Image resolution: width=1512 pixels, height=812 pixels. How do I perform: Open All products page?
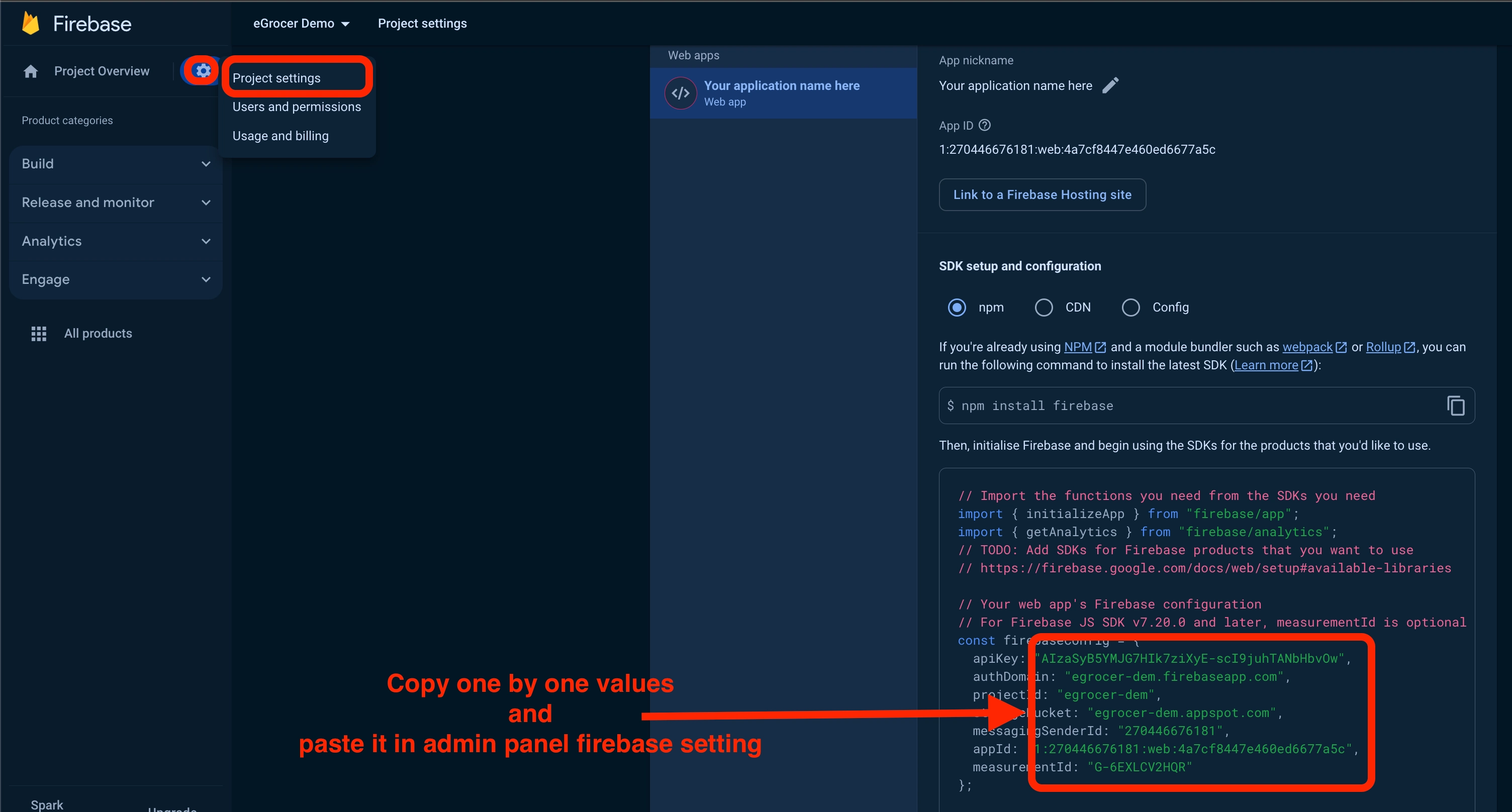[98, 333]
